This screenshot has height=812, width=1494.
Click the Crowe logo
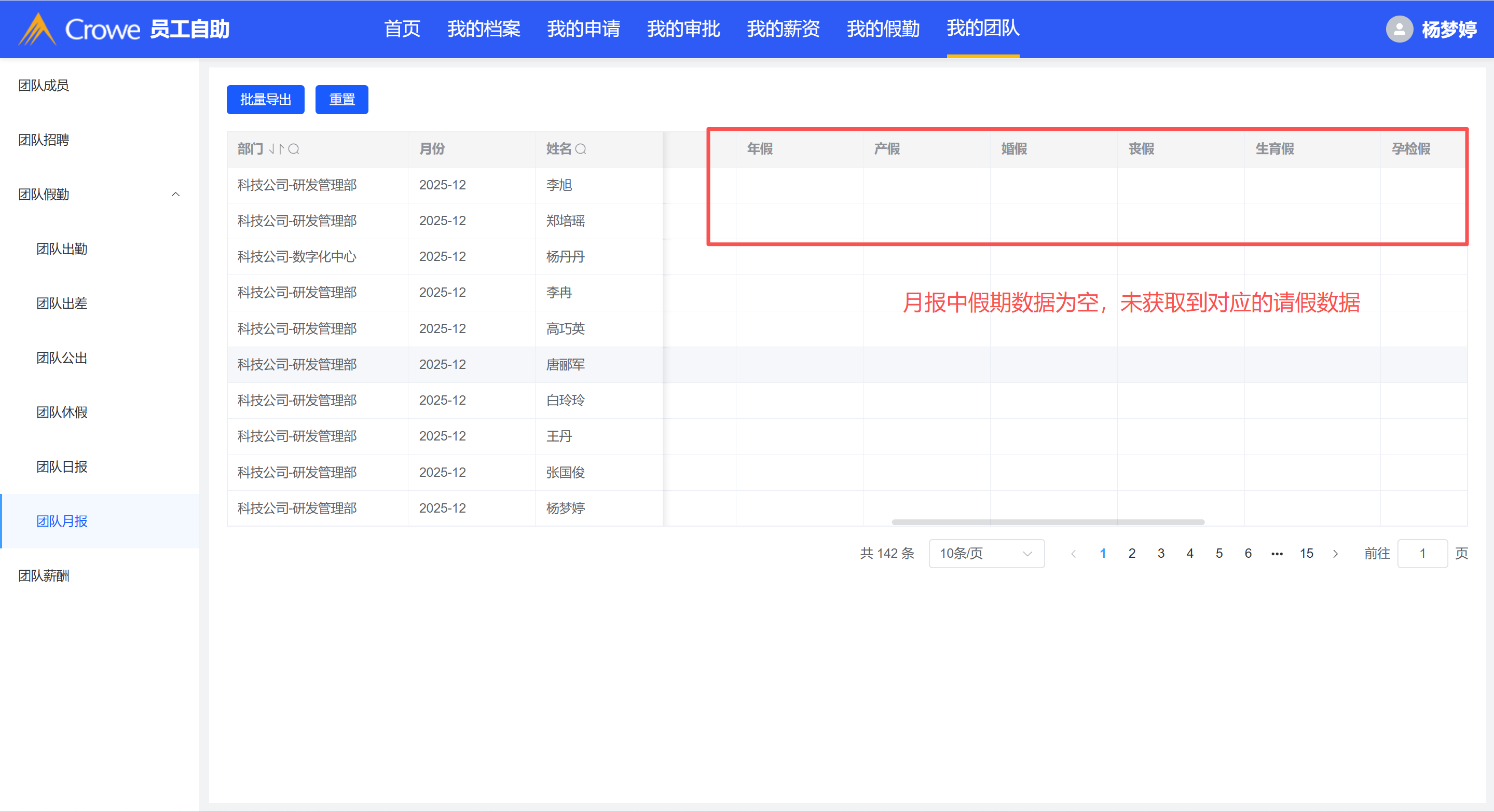(80, 29)
